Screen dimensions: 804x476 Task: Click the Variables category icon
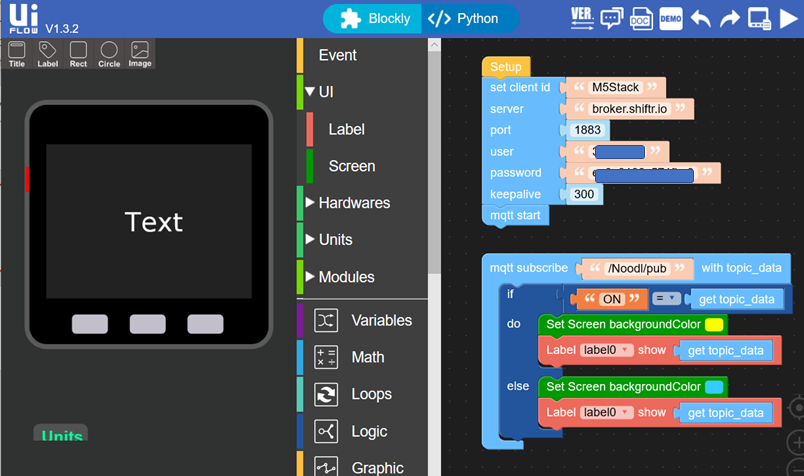pyautogui.click(x=326, y=321)
